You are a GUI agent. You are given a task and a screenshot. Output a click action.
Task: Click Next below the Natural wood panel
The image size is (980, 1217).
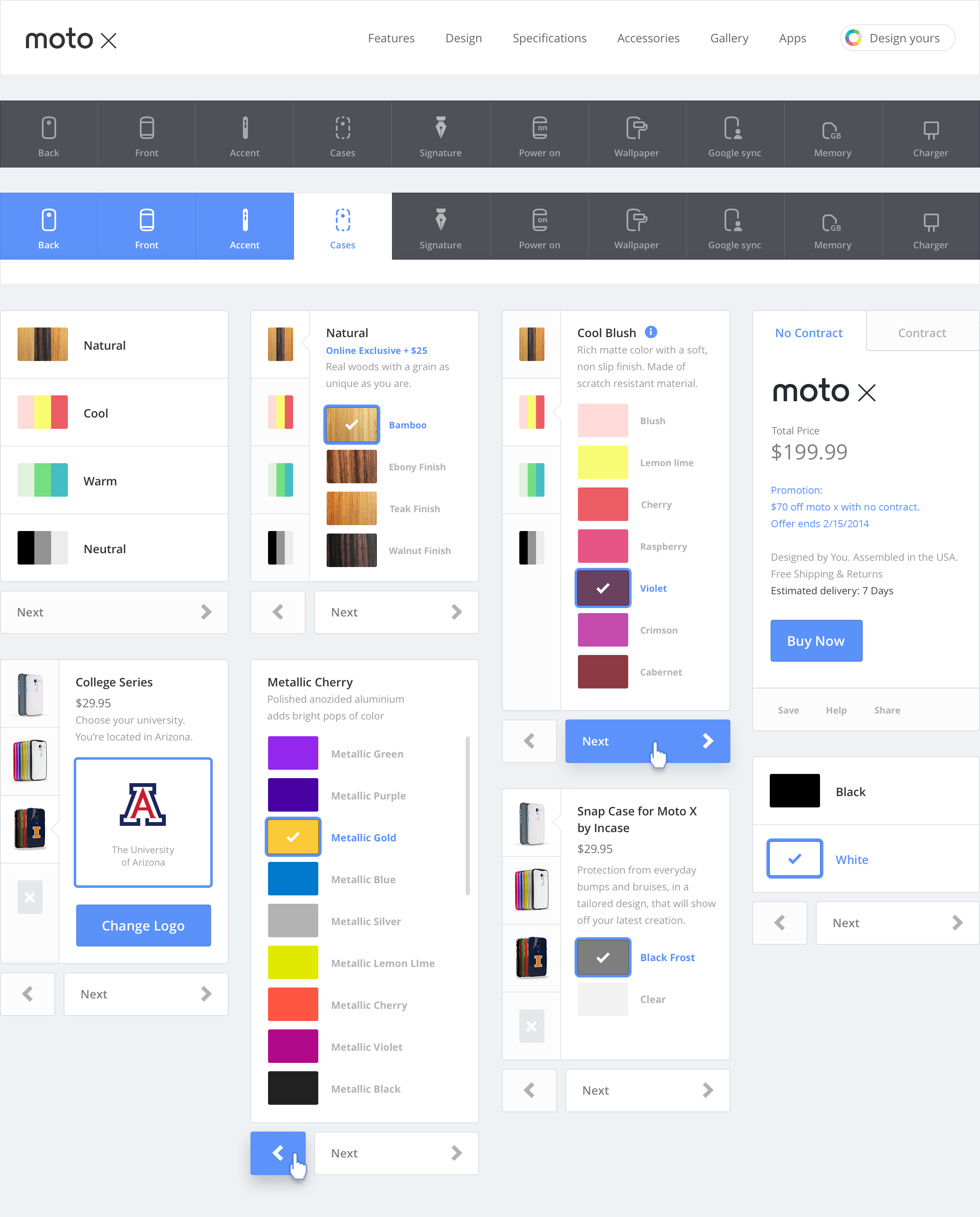(x=396, y=612)
